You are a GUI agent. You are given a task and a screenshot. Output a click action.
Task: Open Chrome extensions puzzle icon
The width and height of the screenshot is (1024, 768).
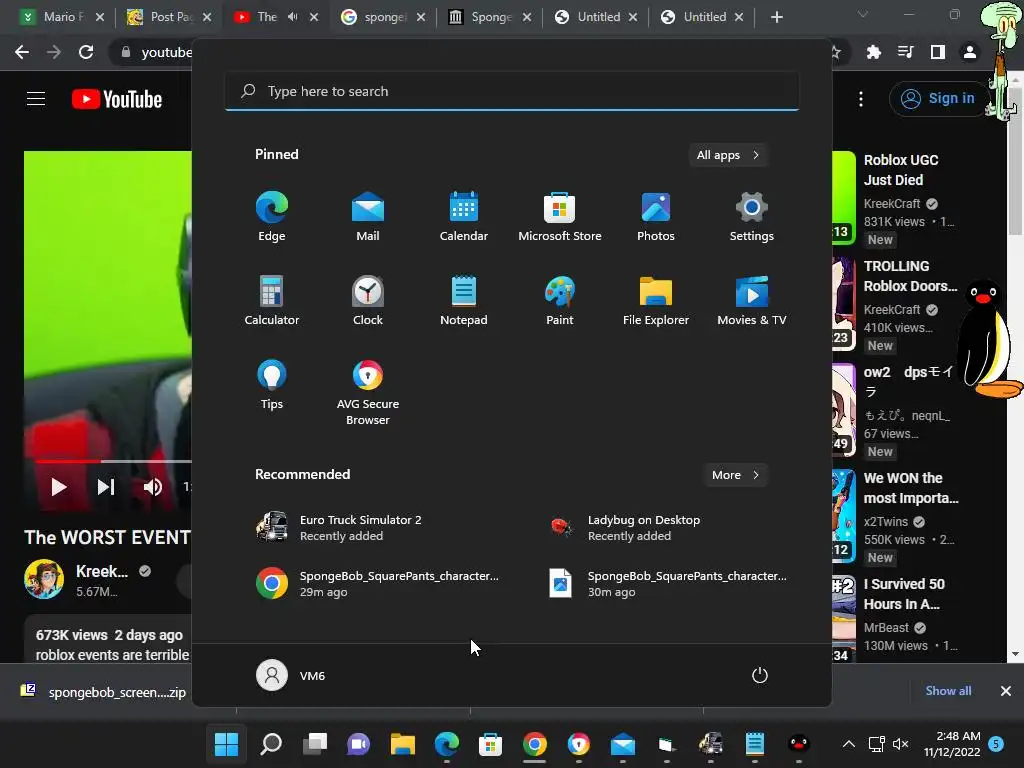tap(873, 52)
